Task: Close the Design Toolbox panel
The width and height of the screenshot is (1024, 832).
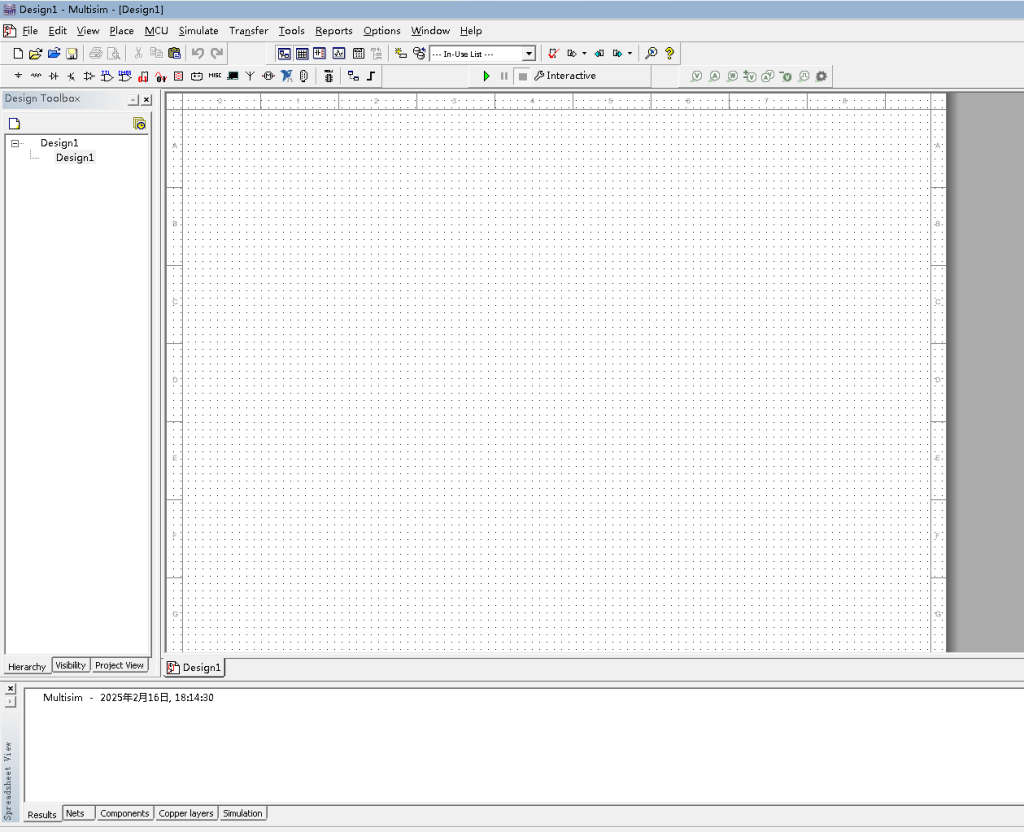Action: [x=147, y=100]
